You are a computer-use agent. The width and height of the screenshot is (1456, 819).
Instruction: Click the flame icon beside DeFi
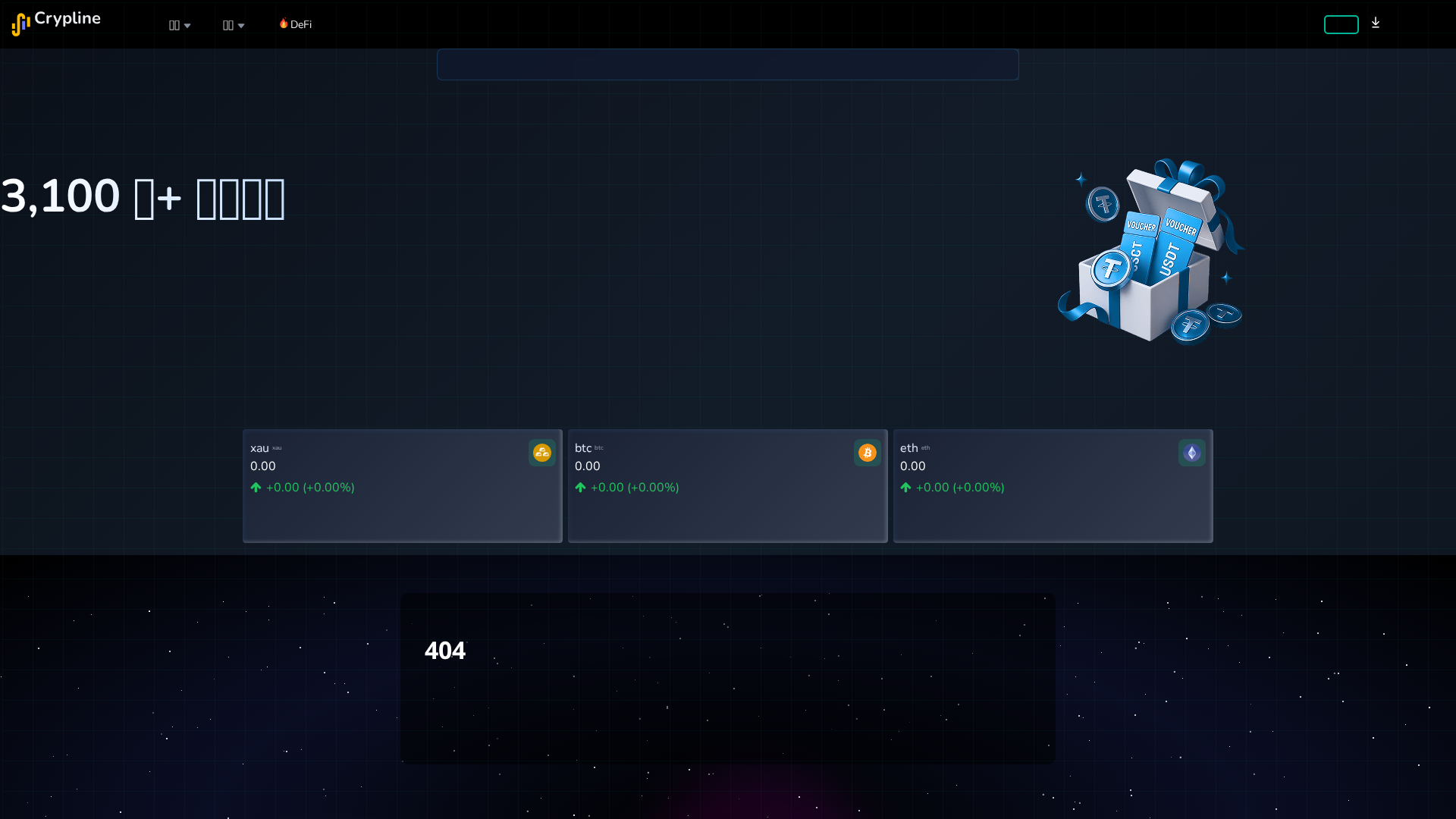[x=284, y=24]
